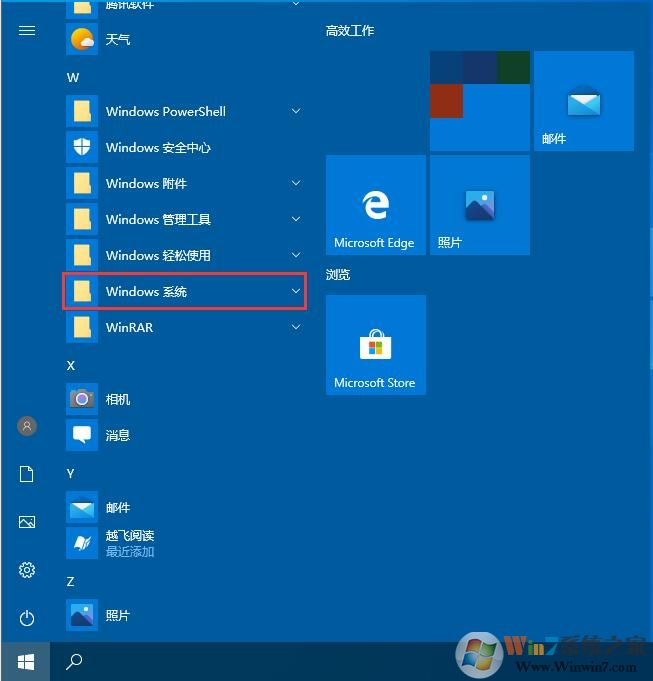The image size is (653, 681).
Task: Expand the 腾讯软件 chevron at top
Action: click(296, 4)
